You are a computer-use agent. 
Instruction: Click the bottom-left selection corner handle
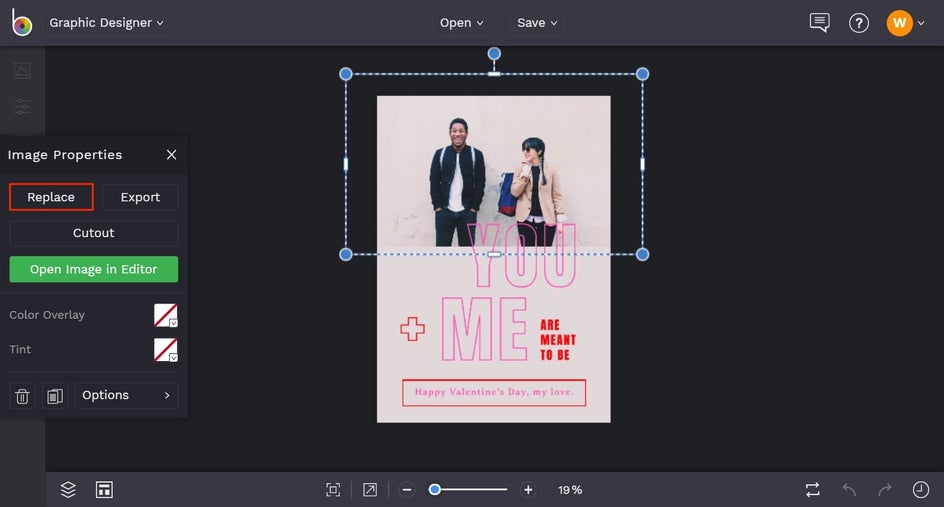tap(346, 254)
